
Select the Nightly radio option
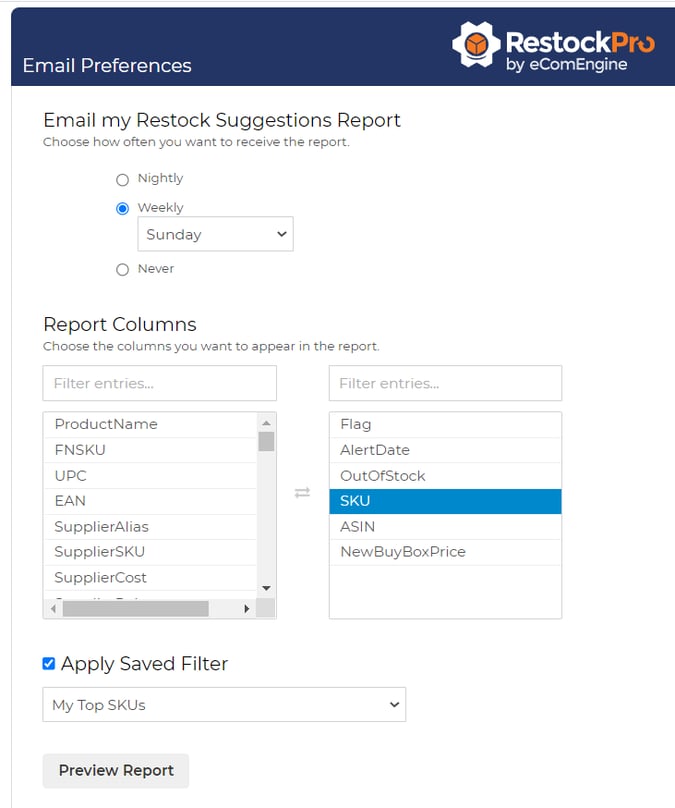tap(122, 180)
